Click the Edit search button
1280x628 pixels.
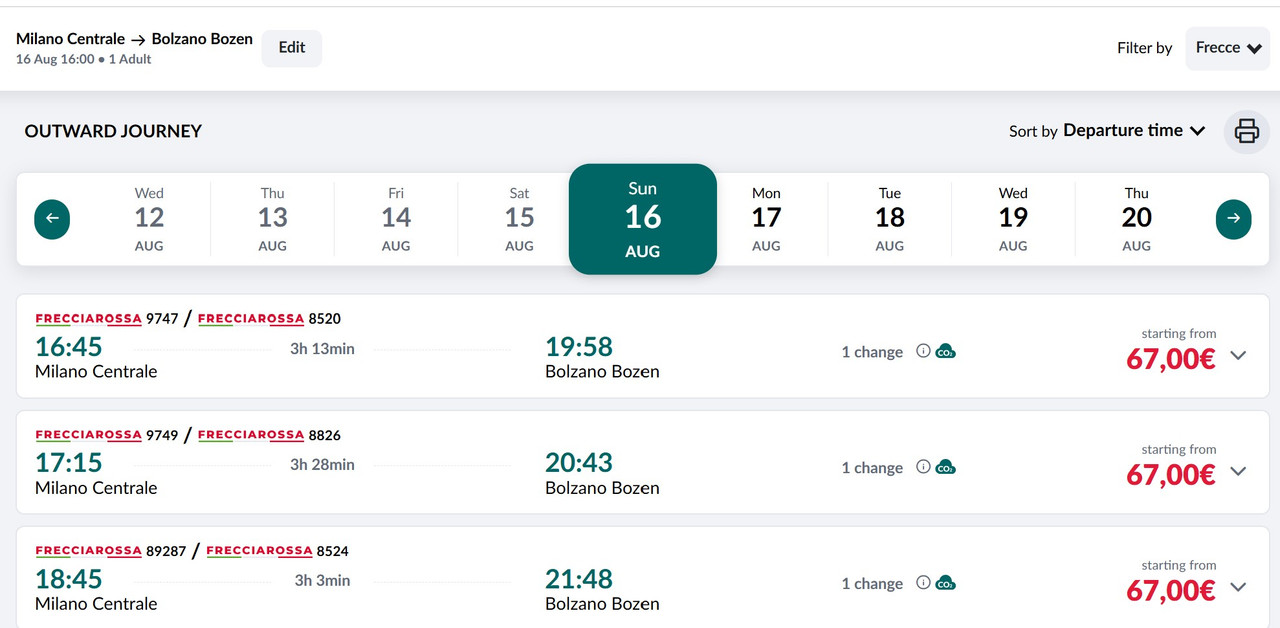[292, 48]
